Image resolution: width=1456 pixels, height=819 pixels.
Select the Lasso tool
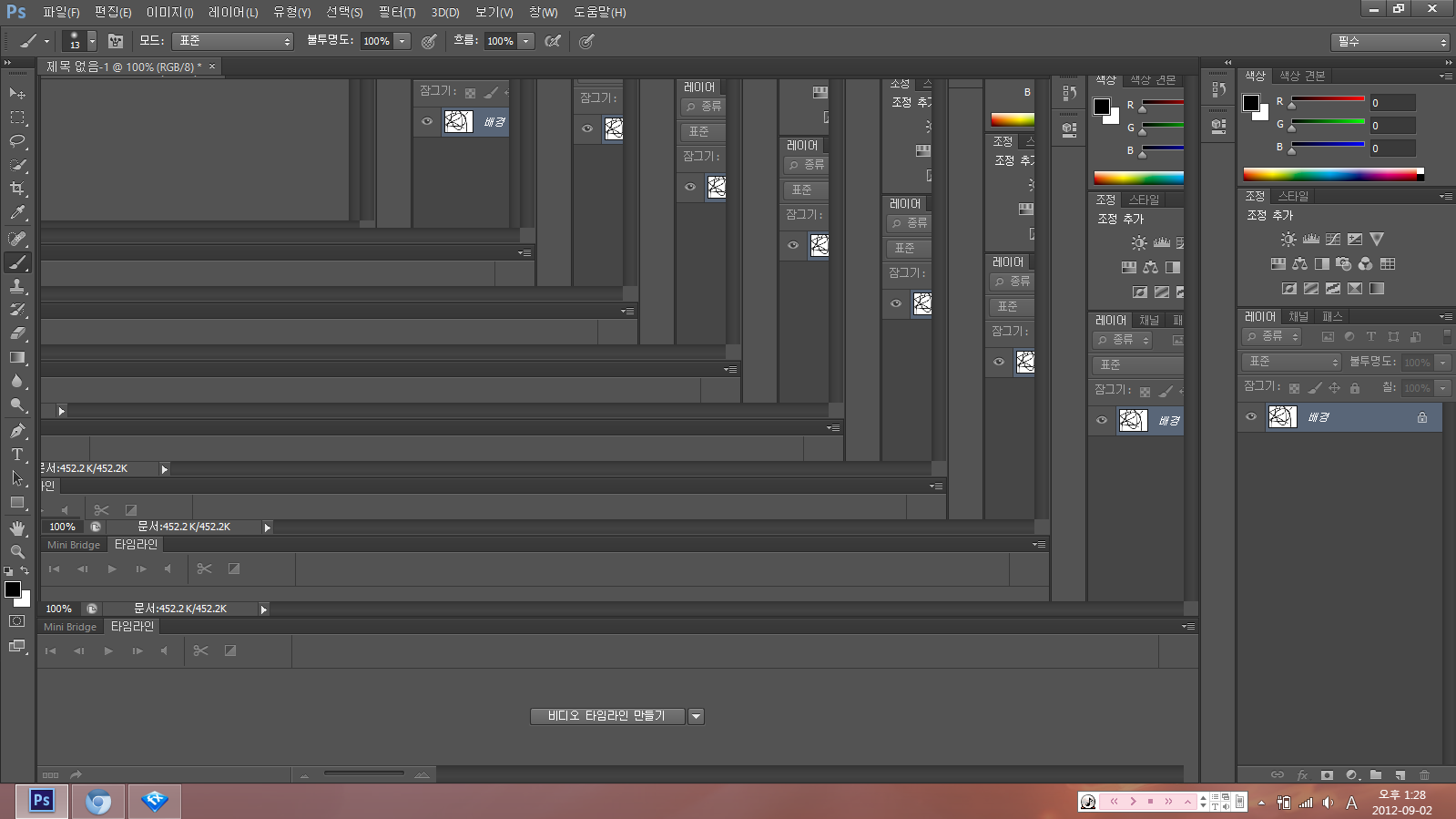click(x=17, y=140)
